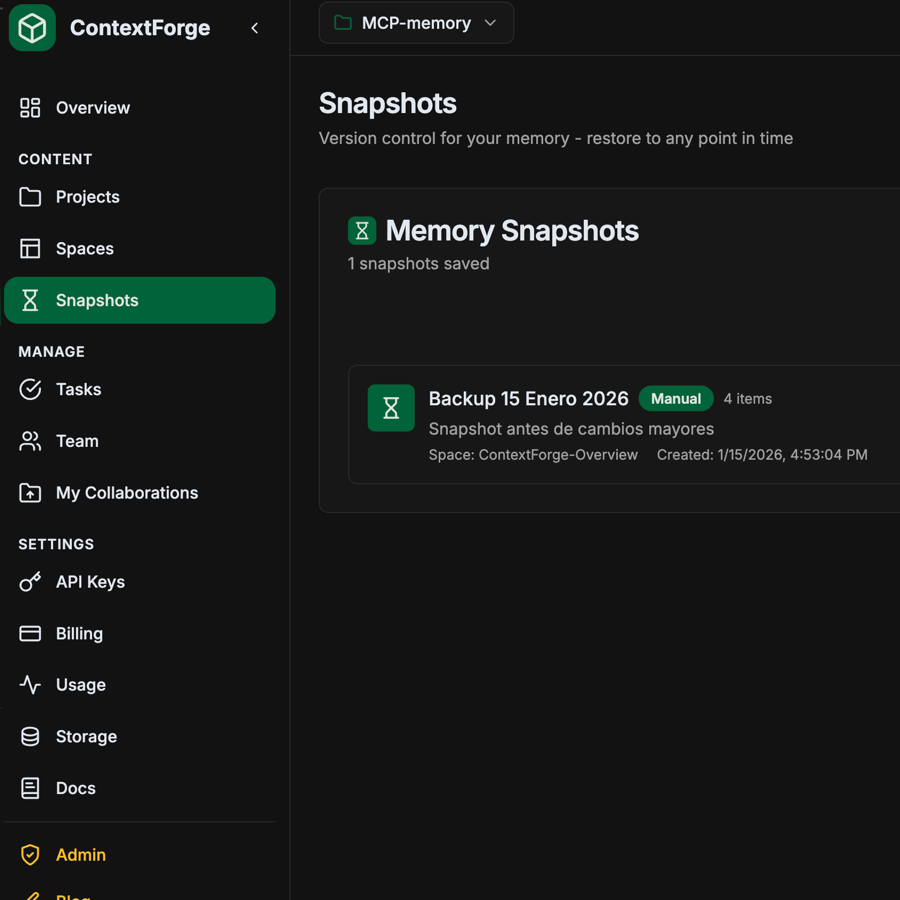The image size is (900, 900).
Task: Select the Overview grid icon
Action: (29, 108)
